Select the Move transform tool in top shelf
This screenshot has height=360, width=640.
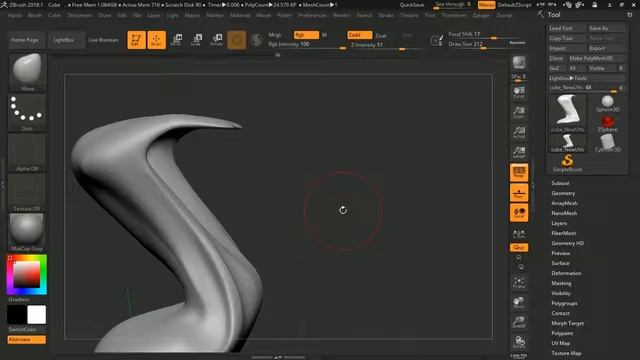pos(176,40)
